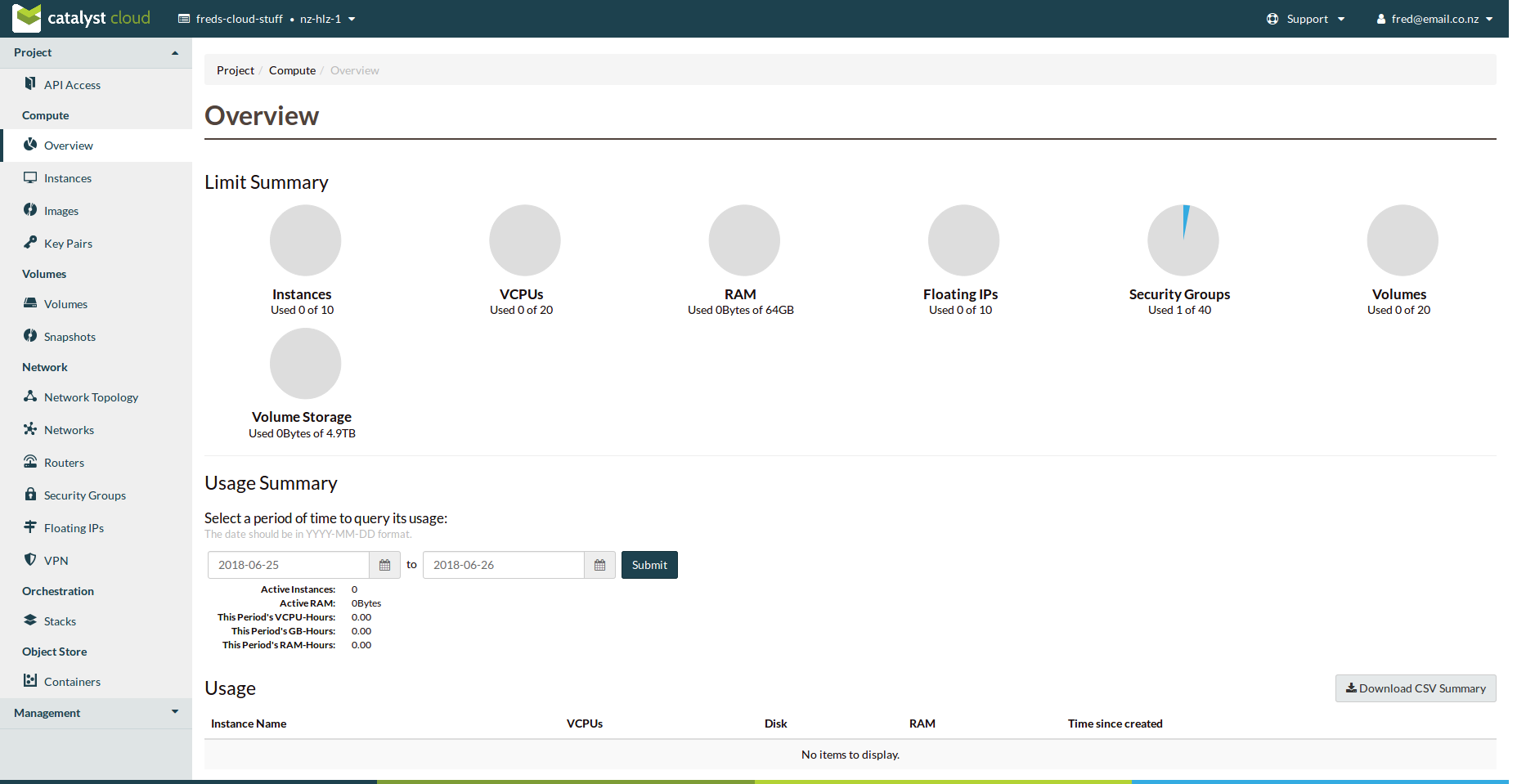Open the fred@email.co.nz account menu
1517x784 pixels.
click(1435, 19)
